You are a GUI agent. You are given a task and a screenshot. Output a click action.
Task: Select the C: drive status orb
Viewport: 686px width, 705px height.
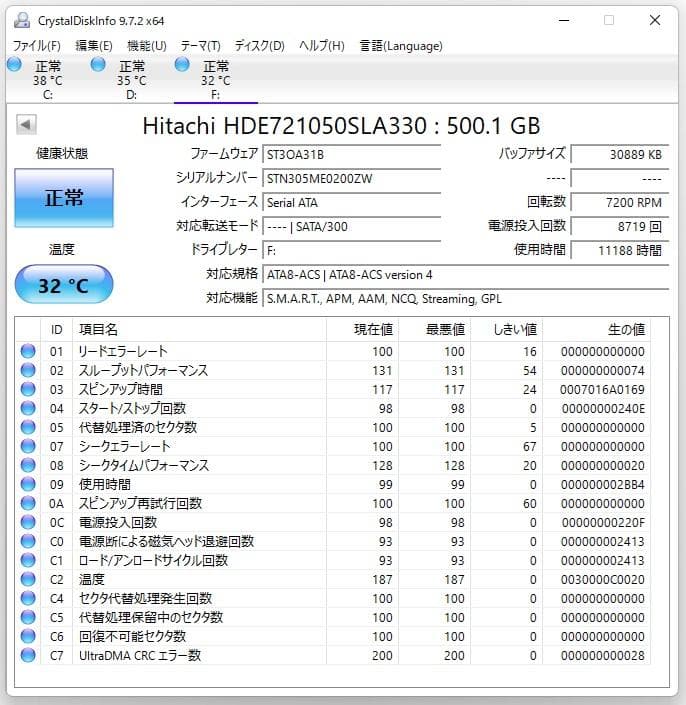(14, 65)
